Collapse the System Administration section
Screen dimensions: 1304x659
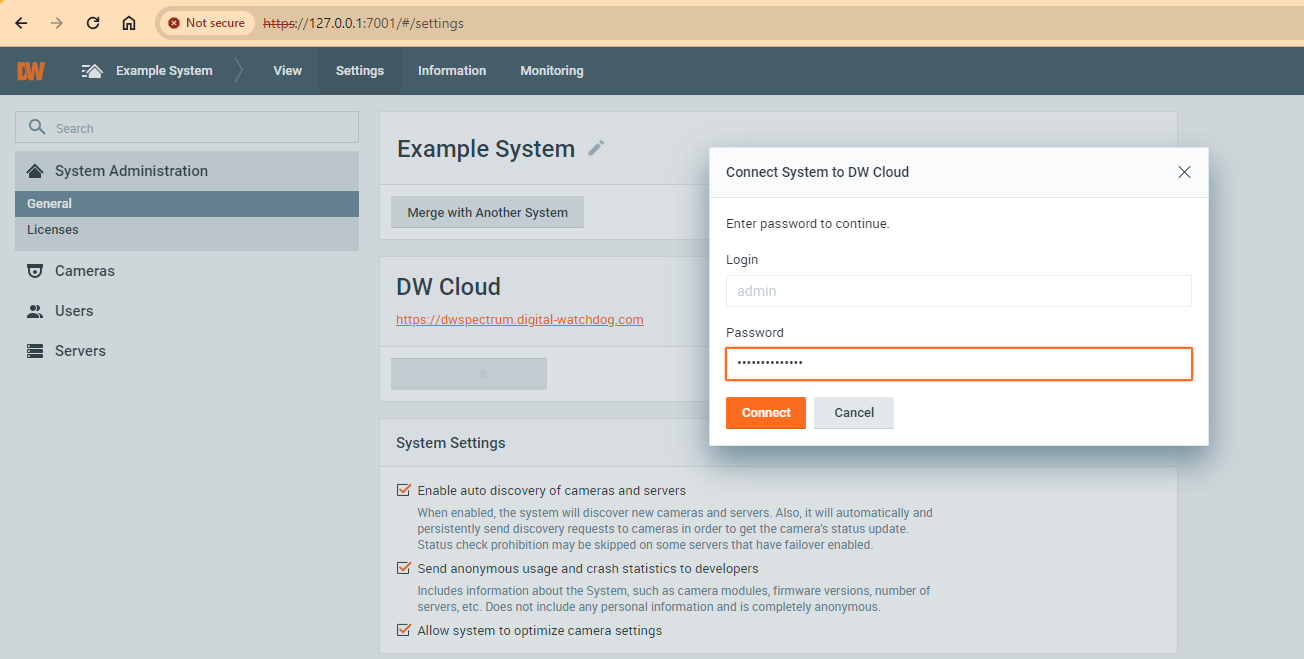click(x=130, y=171)
